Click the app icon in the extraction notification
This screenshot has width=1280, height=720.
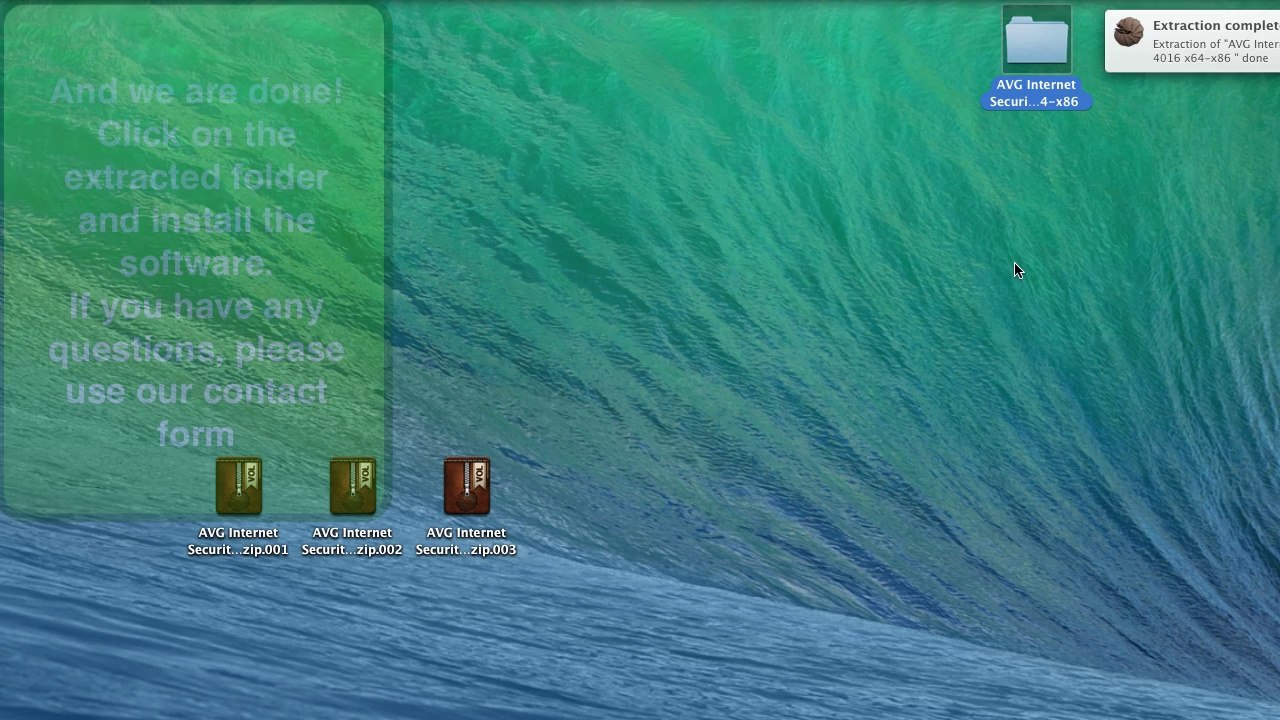click(x=1128, y=32)
